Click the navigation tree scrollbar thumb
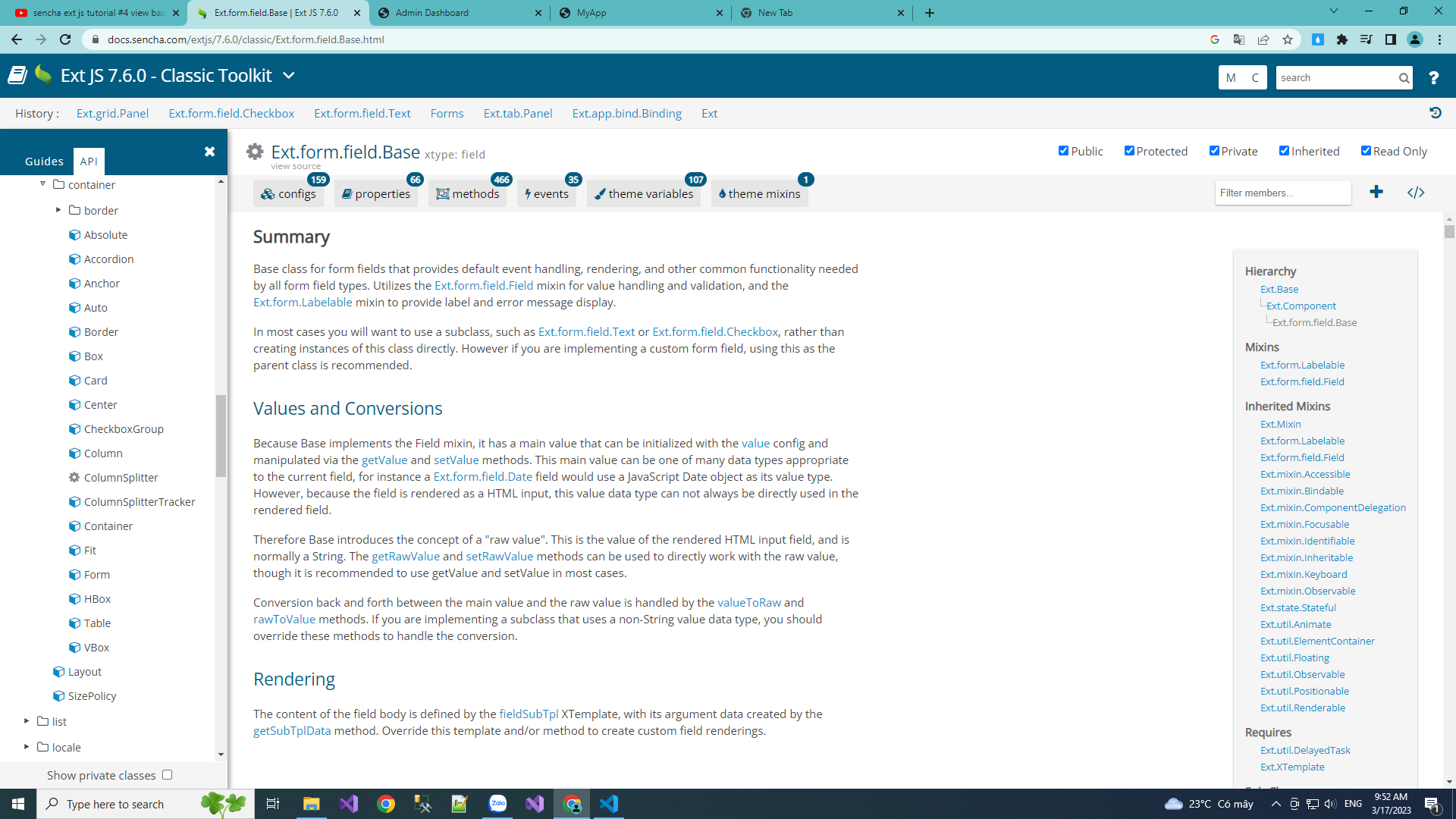This screenshot has width=1456, height=819. pyautogui.click(x=221, y=436)
